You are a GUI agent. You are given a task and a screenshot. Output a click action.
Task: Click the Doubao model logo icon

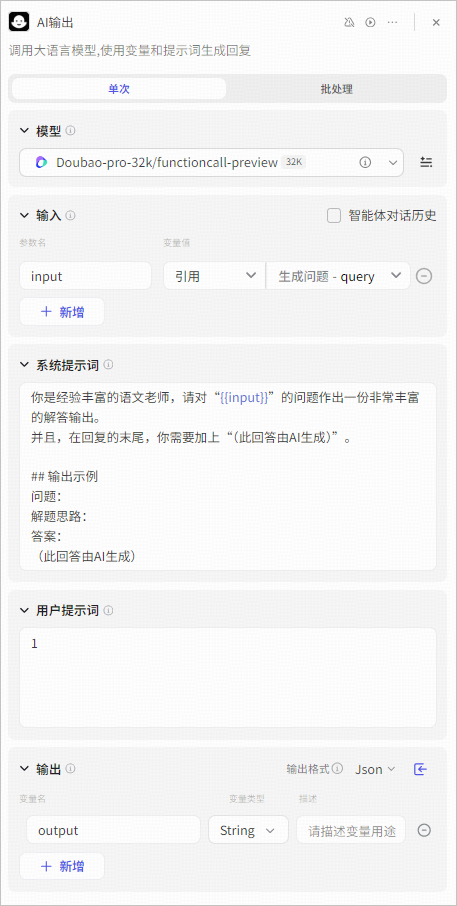[42, 162]
